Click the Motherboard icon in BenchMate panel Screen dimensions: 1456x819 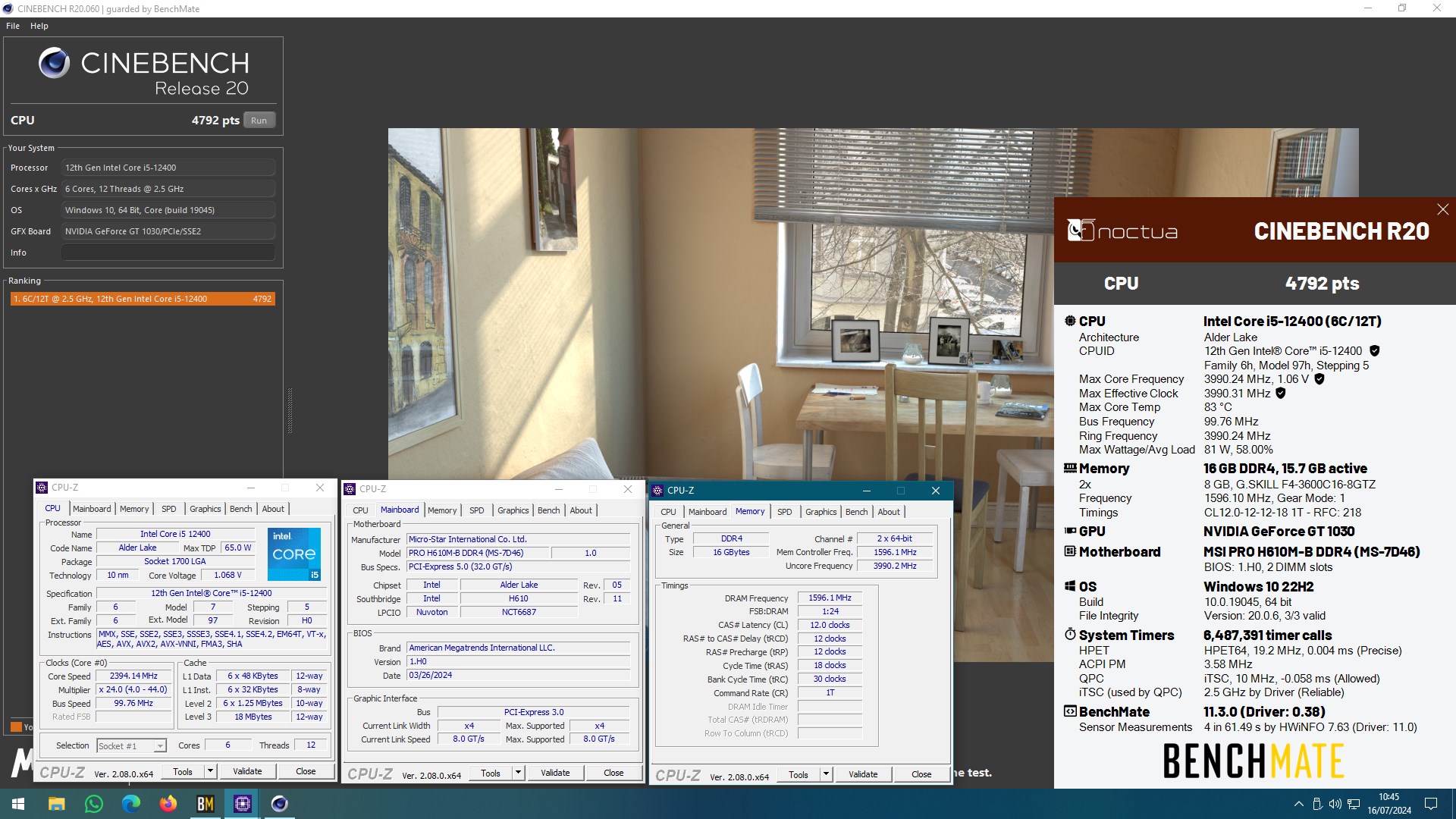(1070, 552)
